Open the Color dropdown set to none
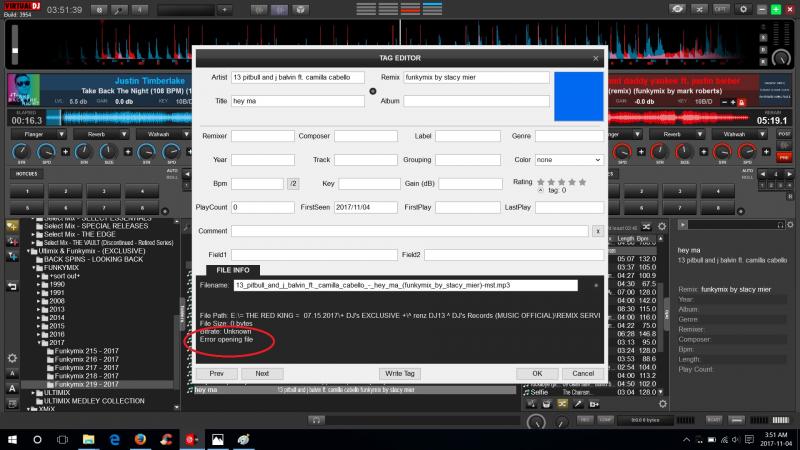This screenshot has width=800, height=450. 569,160
